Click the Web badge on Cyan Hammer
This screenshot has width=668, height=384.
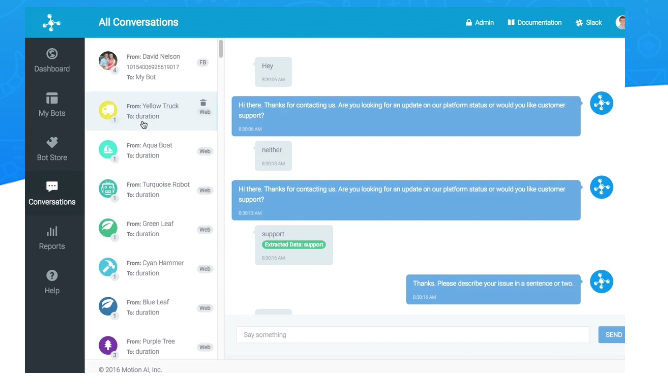(205, 269)
